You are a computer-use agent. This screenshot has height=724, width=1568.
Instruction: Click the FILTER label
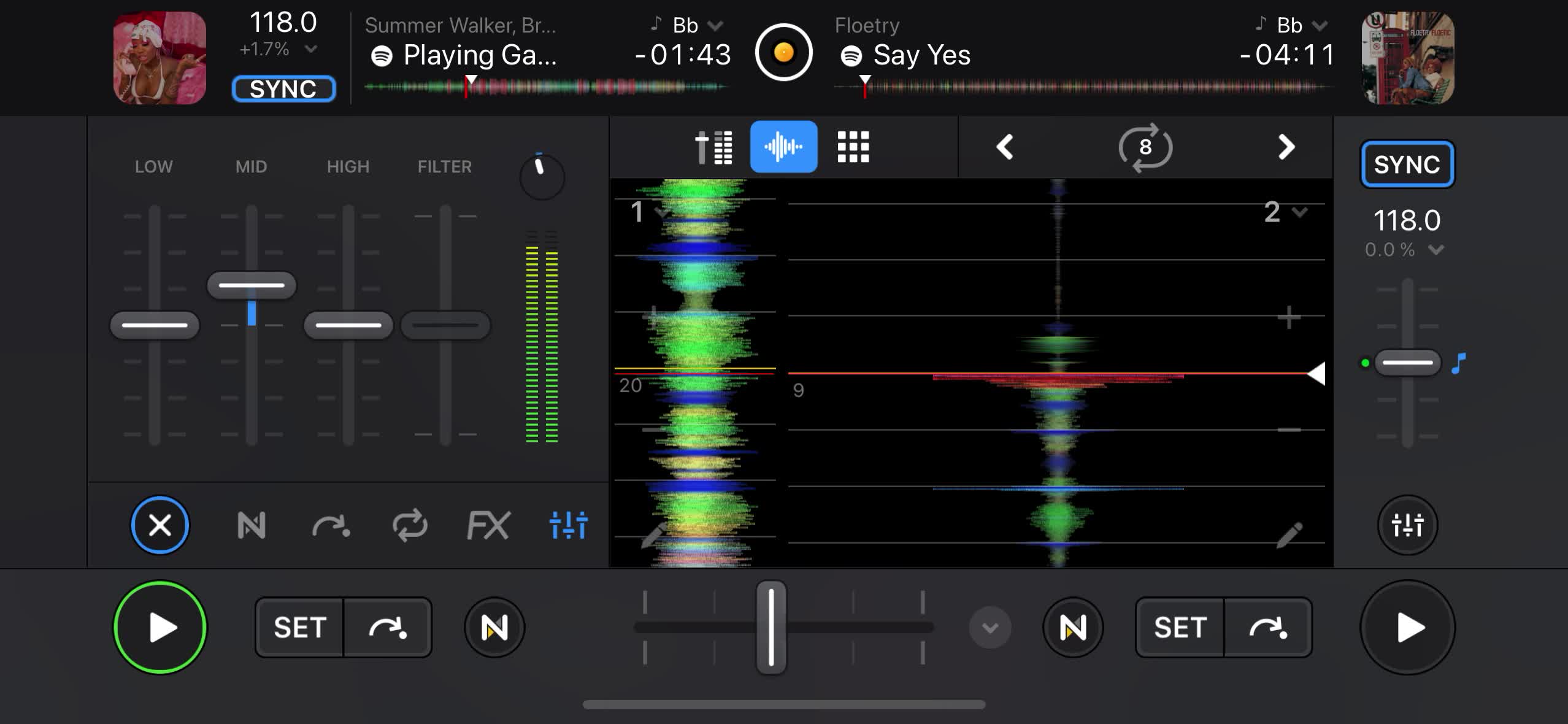[445, 167]
